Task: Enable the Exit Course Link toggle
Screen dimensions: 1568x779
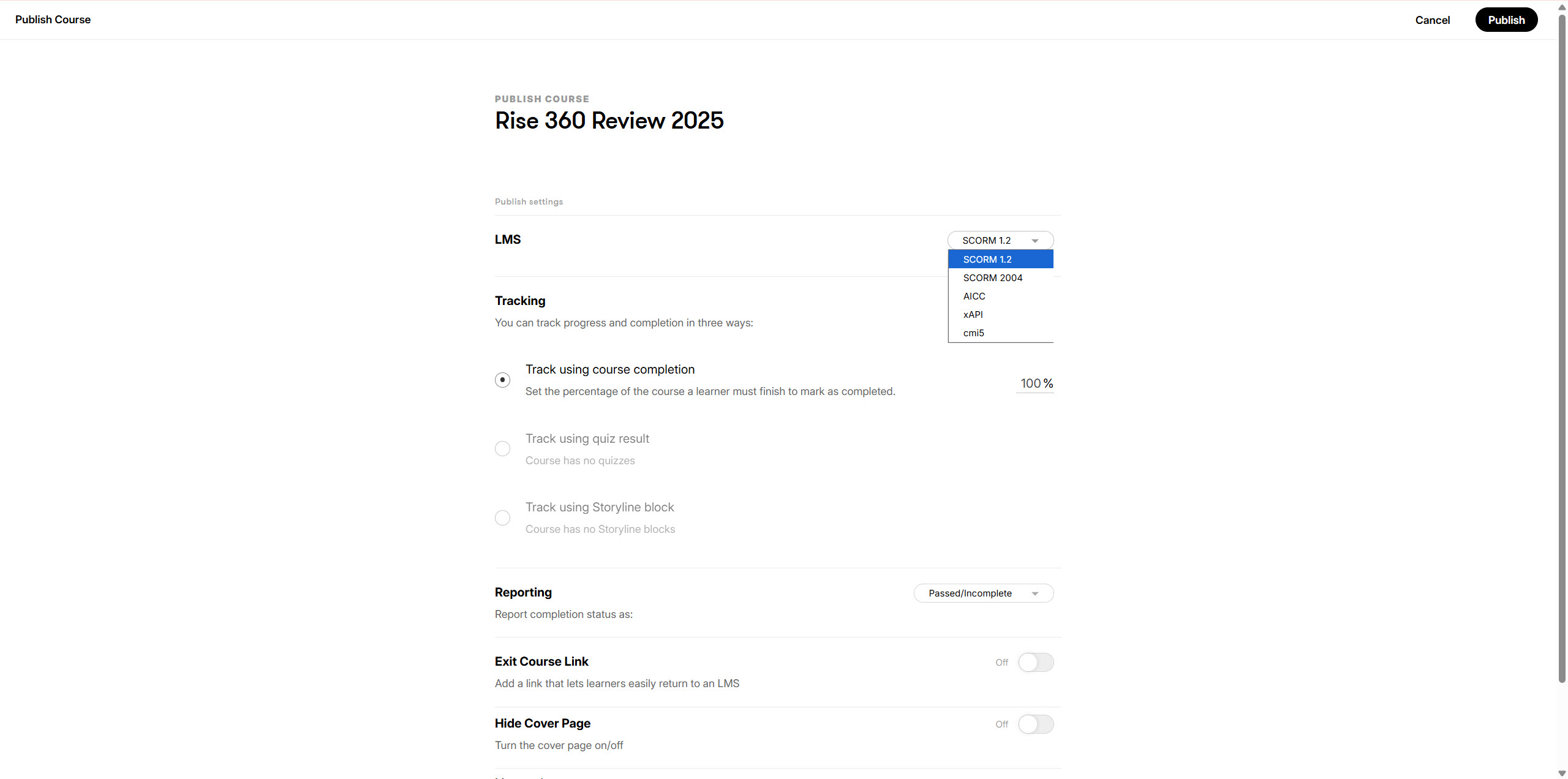Action: (1036, 662)
